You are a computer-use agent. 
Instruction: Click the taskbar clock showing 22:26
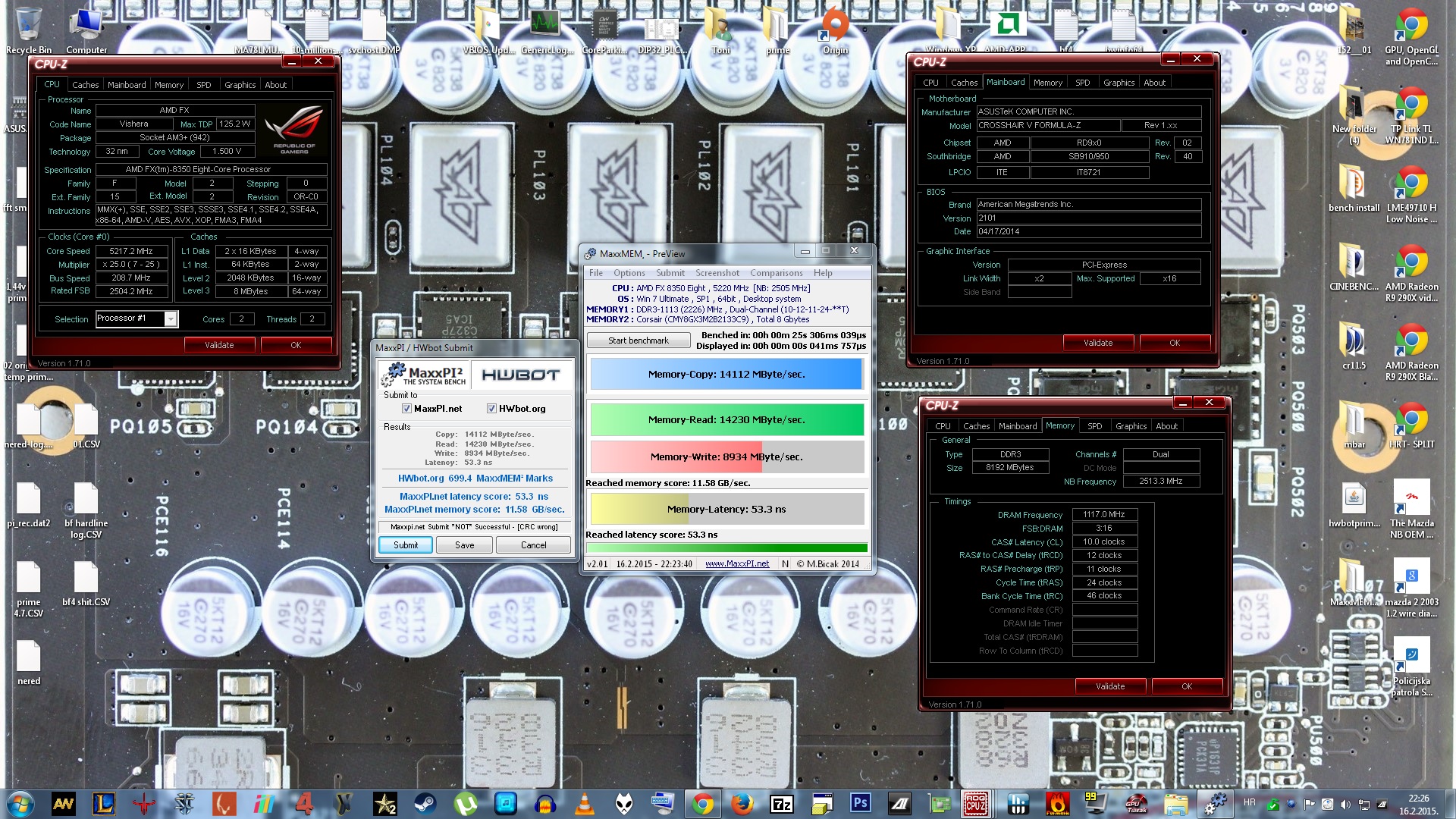pos(1418,805)
